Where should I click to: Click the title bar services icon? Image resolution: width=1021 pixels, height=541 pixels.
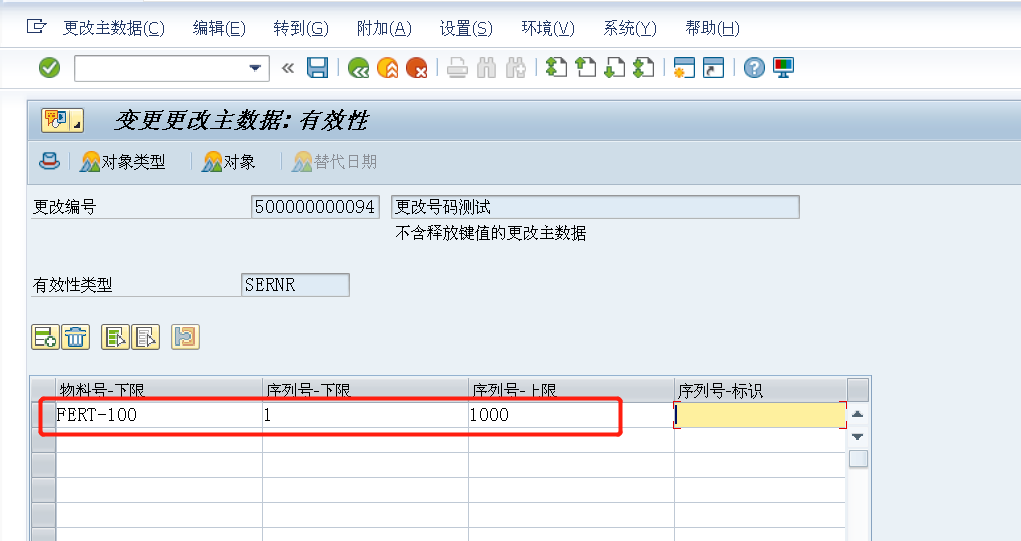coord(63,120)
